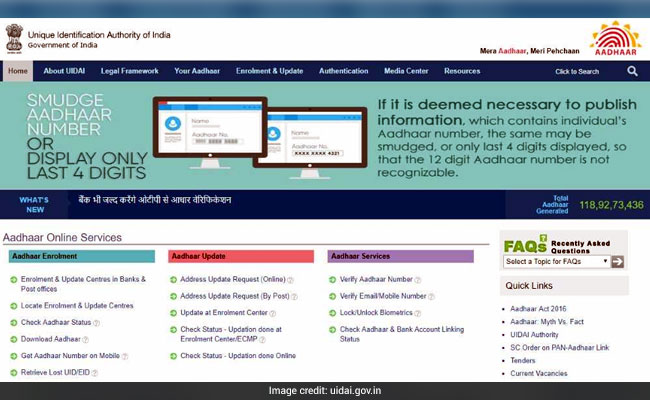
Task: Open Verify Email/Mobile Number link
Action: click(x=383, y=296)
